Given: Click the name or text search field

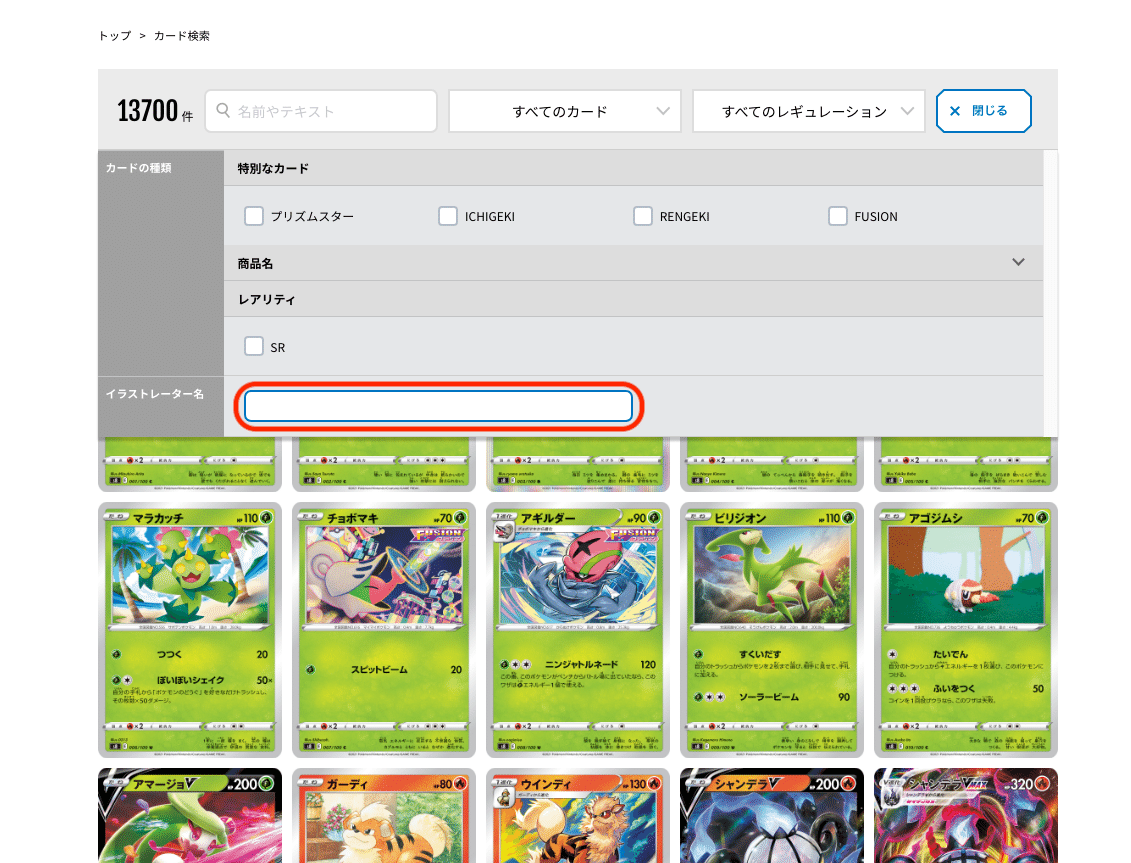Looking at the screenshot, I should tap(321, 111).
